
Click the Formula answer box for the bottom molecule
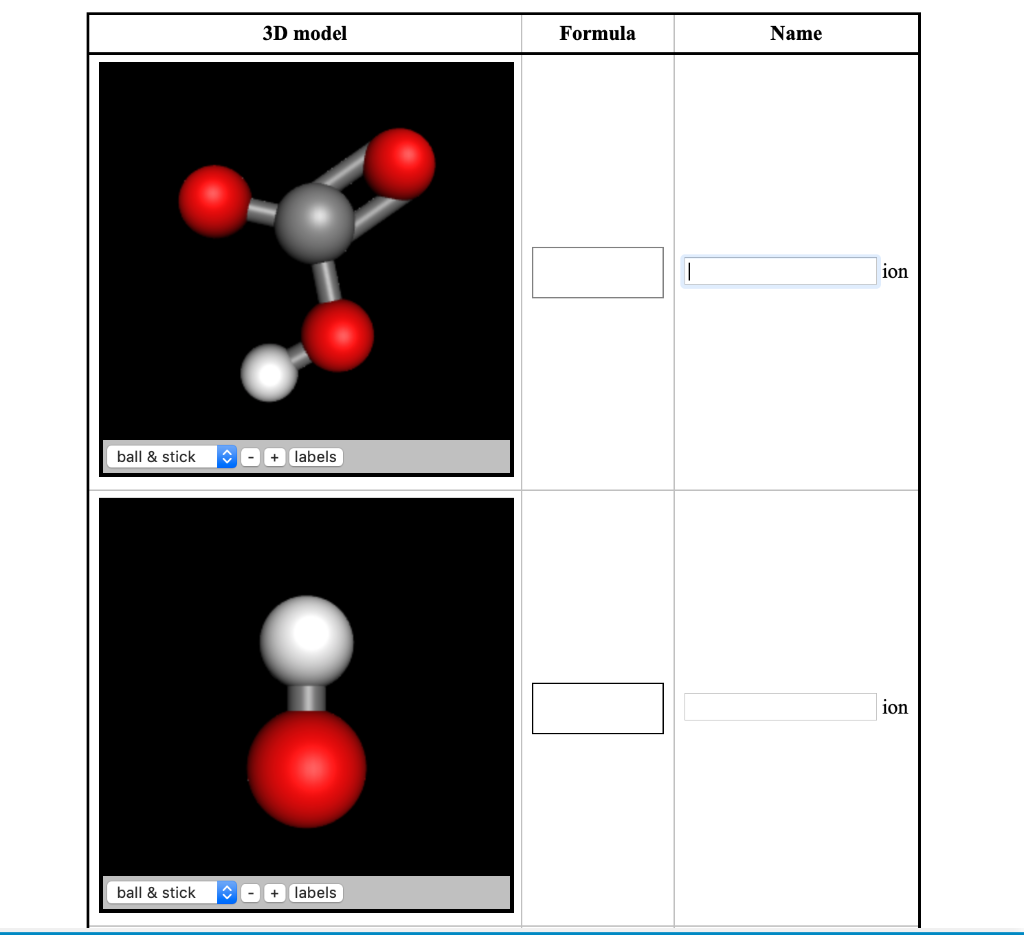pos(597,708)
